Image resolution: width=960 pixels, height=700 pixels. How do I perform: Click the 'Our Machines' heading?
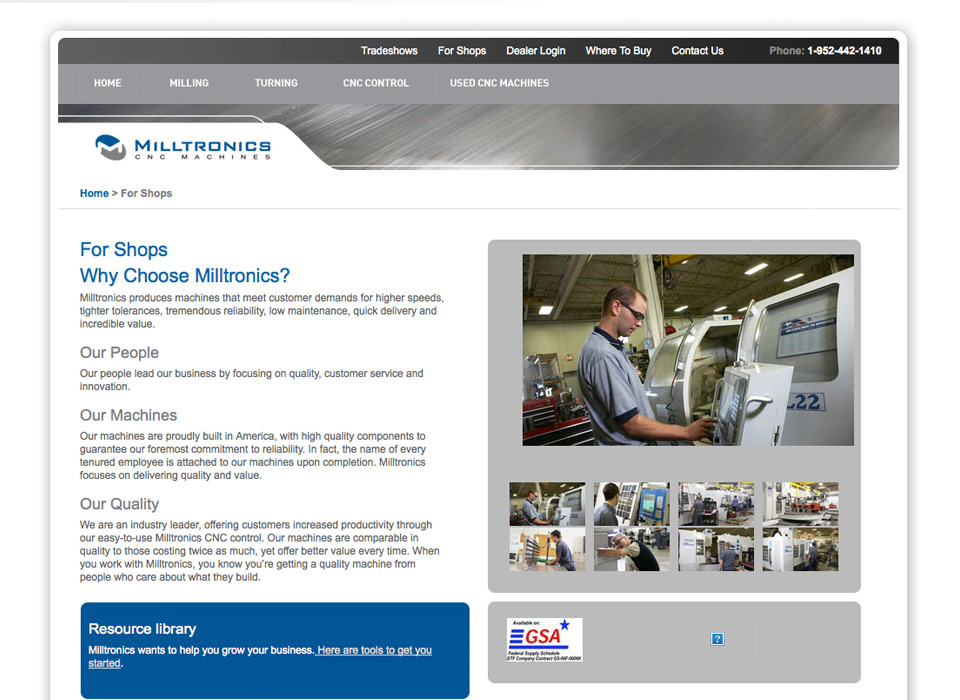point(129,415)
